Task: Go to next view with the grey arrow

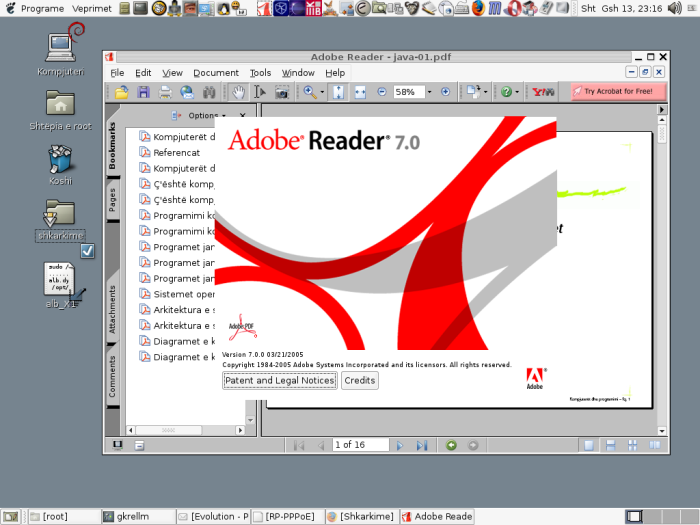Action: point(473,445)
